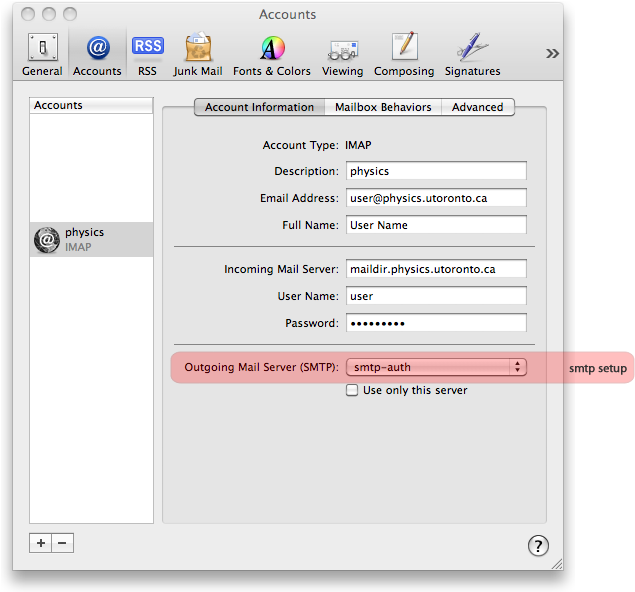Open Junk Mail preferences
Screen dimensions: 635x592
click(198, 55)
